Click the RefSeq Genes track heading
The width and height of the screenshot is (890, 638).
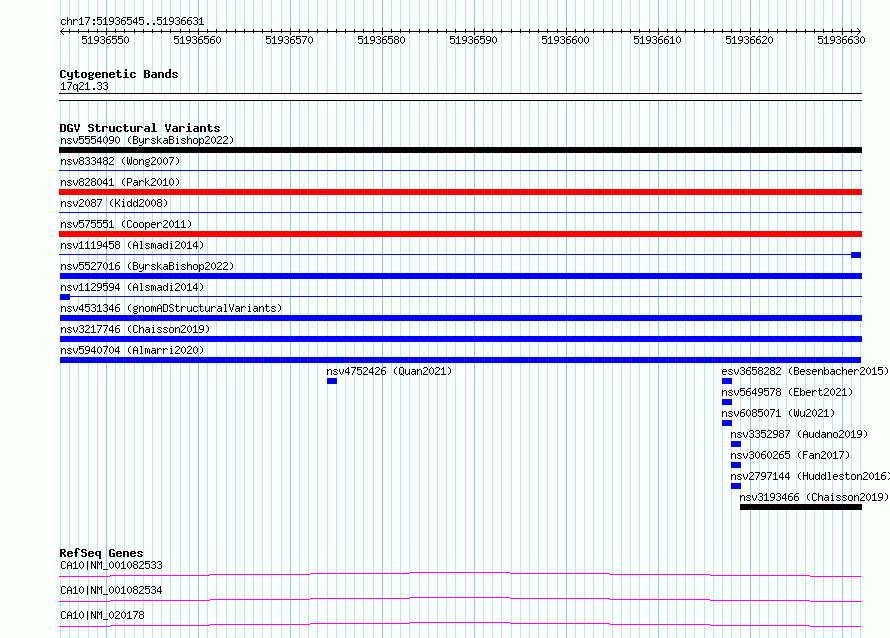pyautogui.click(x=101, y=553)
